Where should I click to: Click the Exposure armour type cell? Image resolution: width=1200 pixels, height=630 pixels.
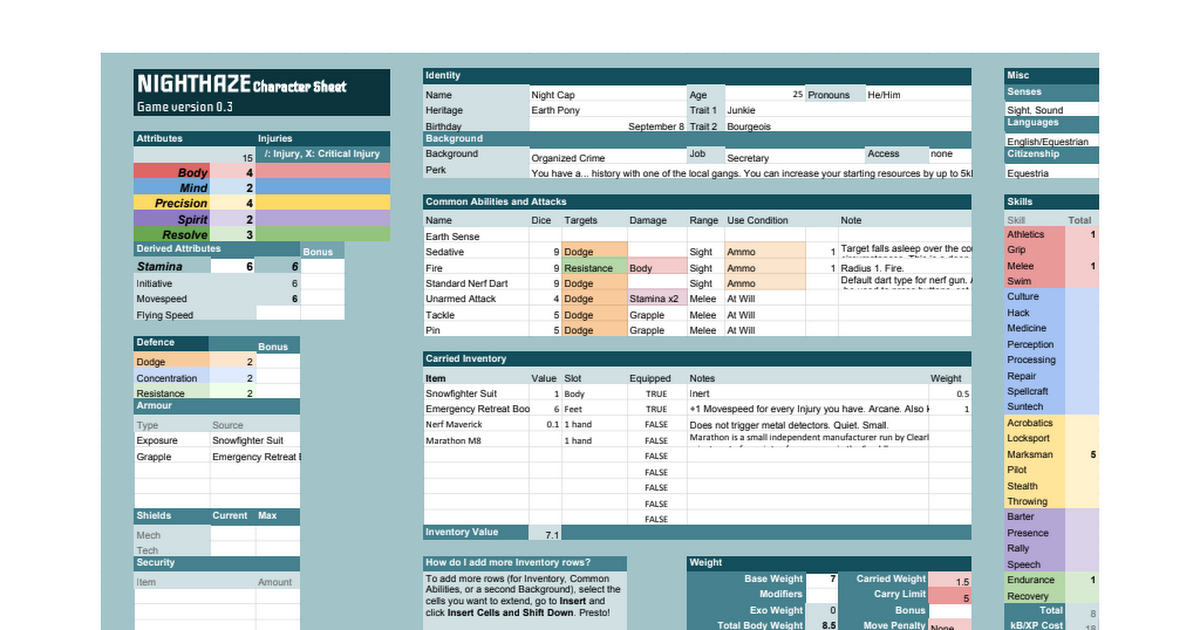point(172,441)
